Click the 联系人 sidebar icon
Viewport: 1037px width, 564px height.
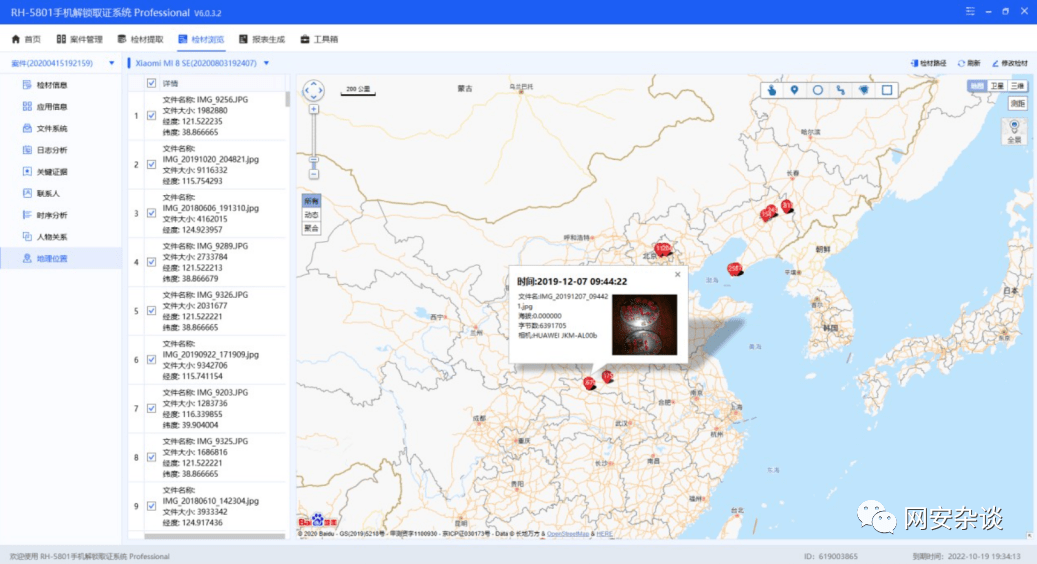[27, 193]
